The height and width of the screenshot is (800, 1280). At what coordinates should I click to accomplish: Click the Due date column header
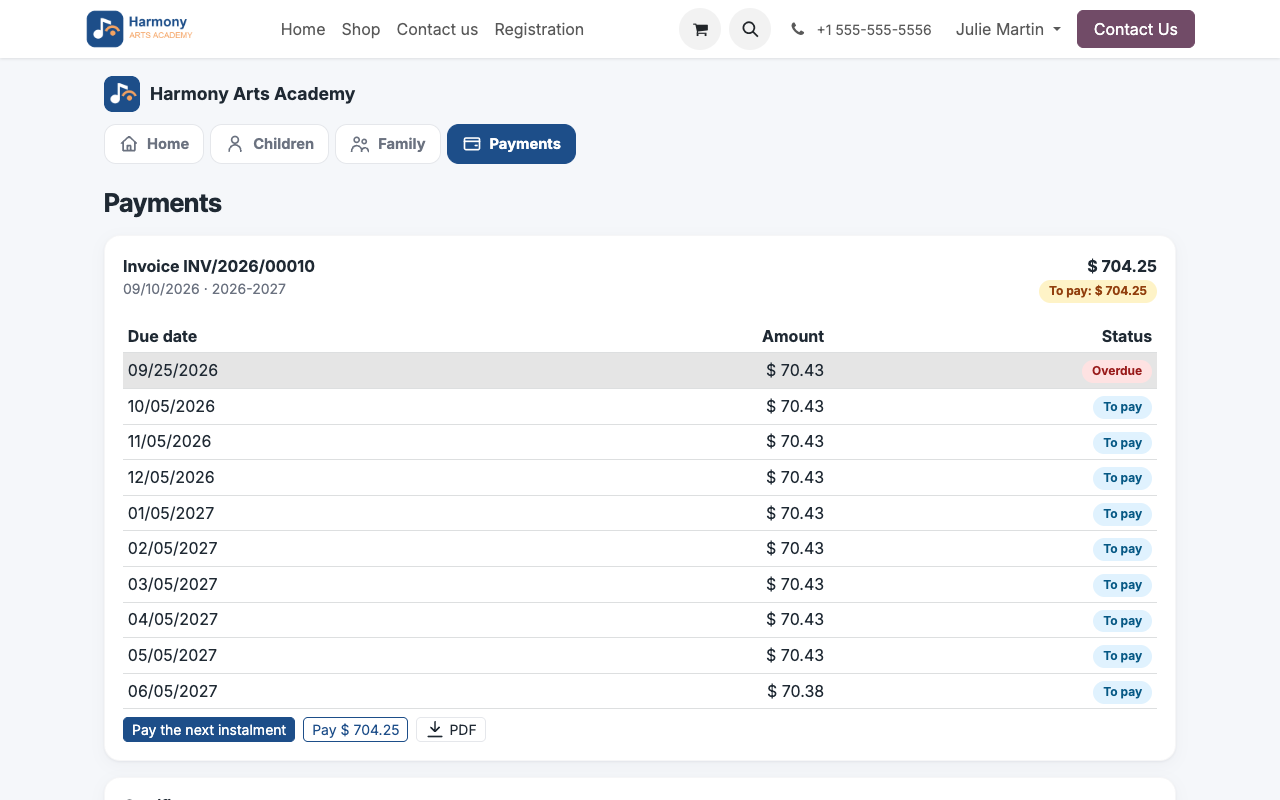162,336
